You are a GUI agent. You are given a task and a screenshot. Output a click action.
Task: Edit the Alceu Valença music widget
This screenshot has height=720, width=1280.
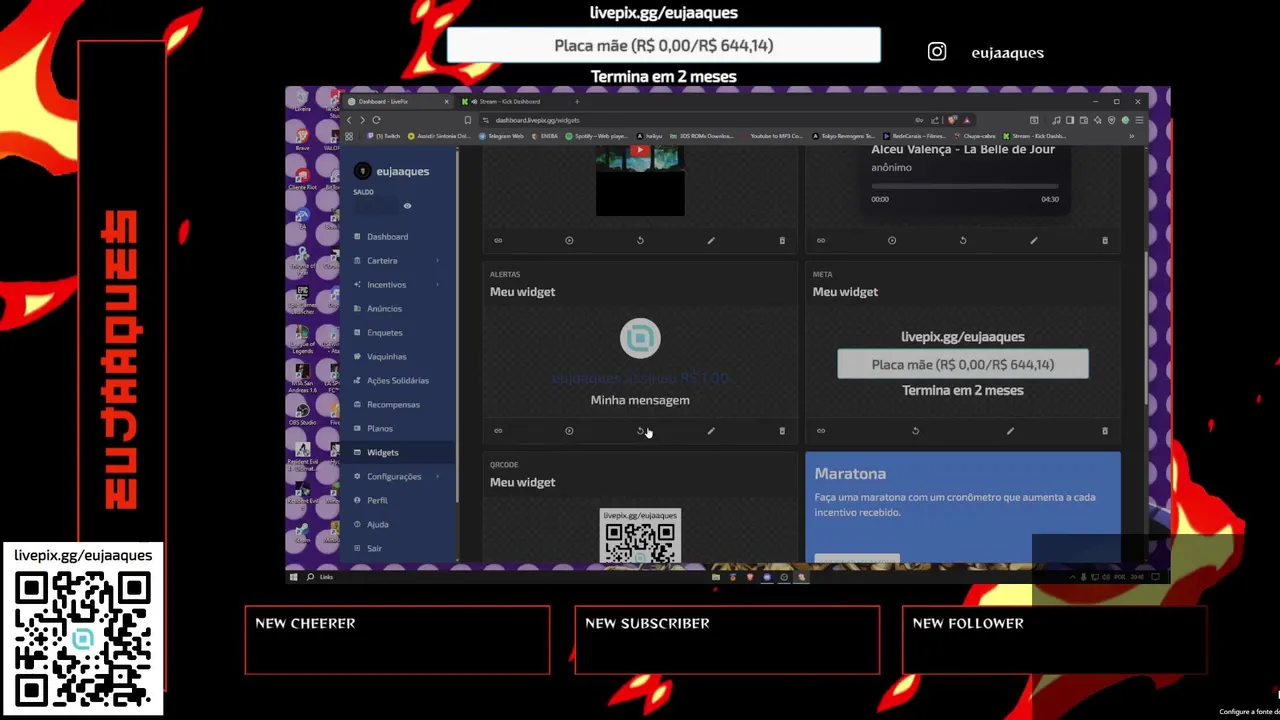click(1034, 240)
